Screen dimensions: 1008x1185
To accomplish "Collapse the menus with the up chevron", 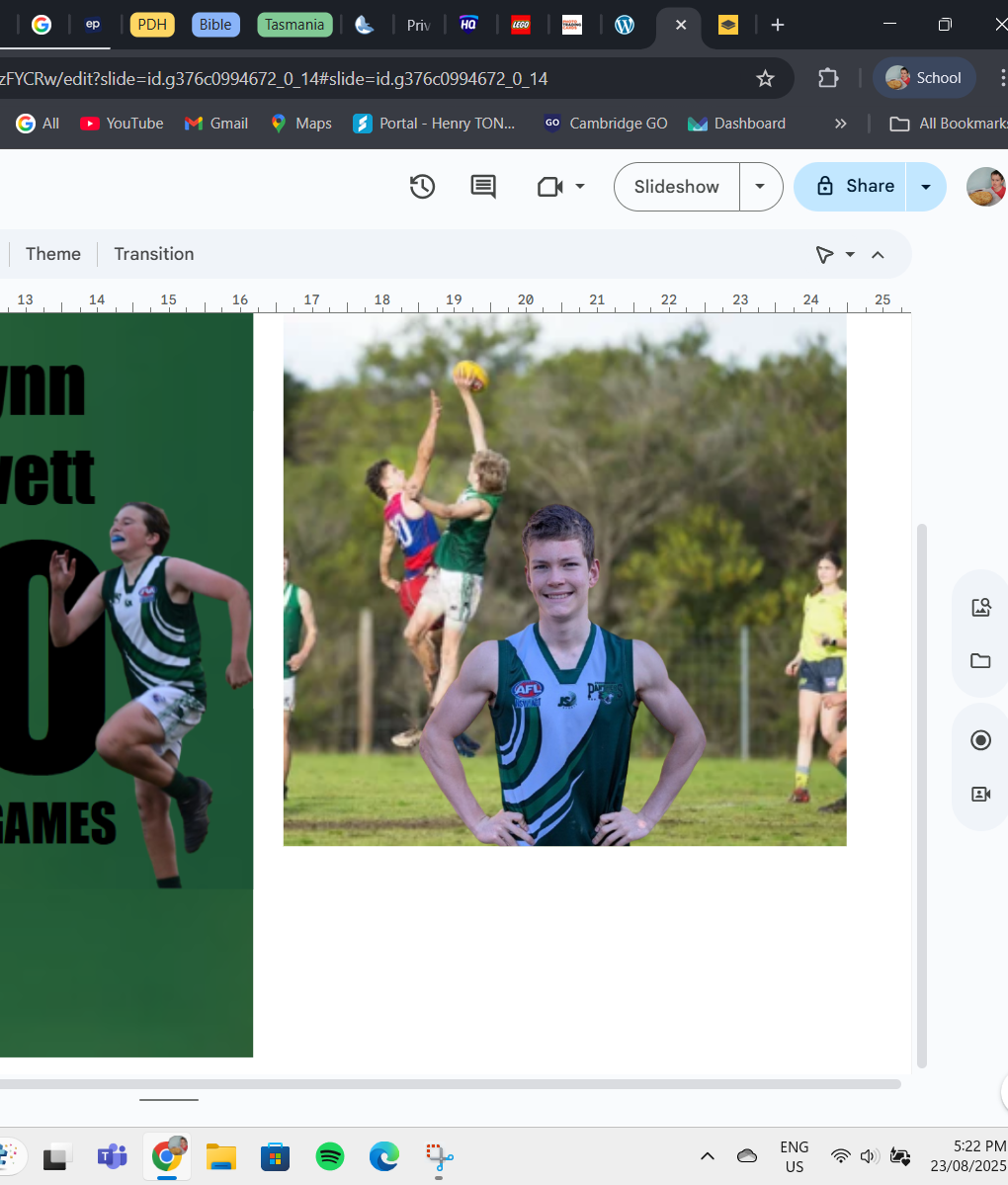I will click(x=878, y=255).
